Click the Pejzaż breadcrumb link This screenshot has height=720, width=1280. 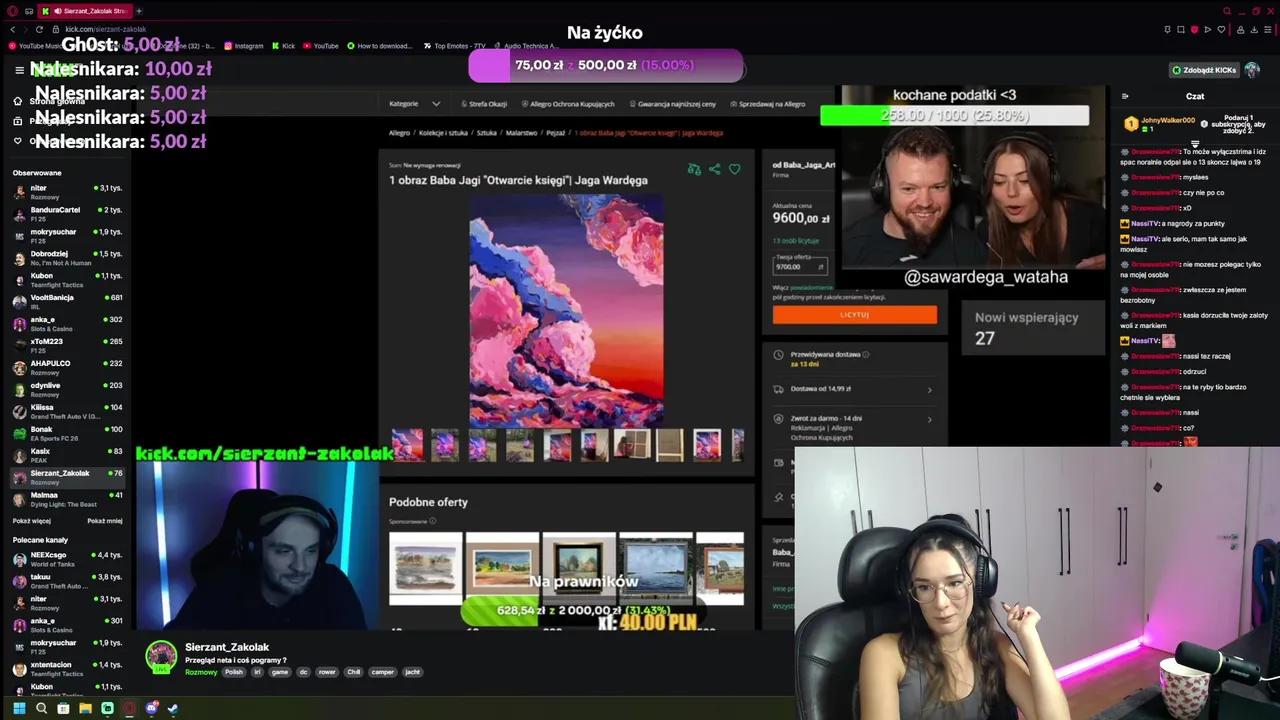click(555, 133)
